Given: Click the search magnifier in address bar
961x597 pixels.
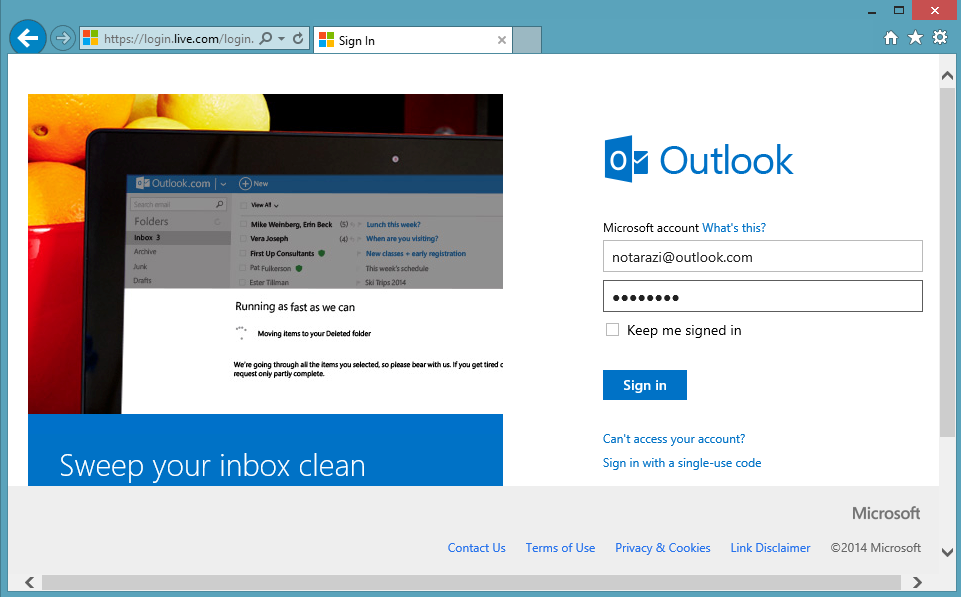Looking at the screenshot, I should click(265, 39).
